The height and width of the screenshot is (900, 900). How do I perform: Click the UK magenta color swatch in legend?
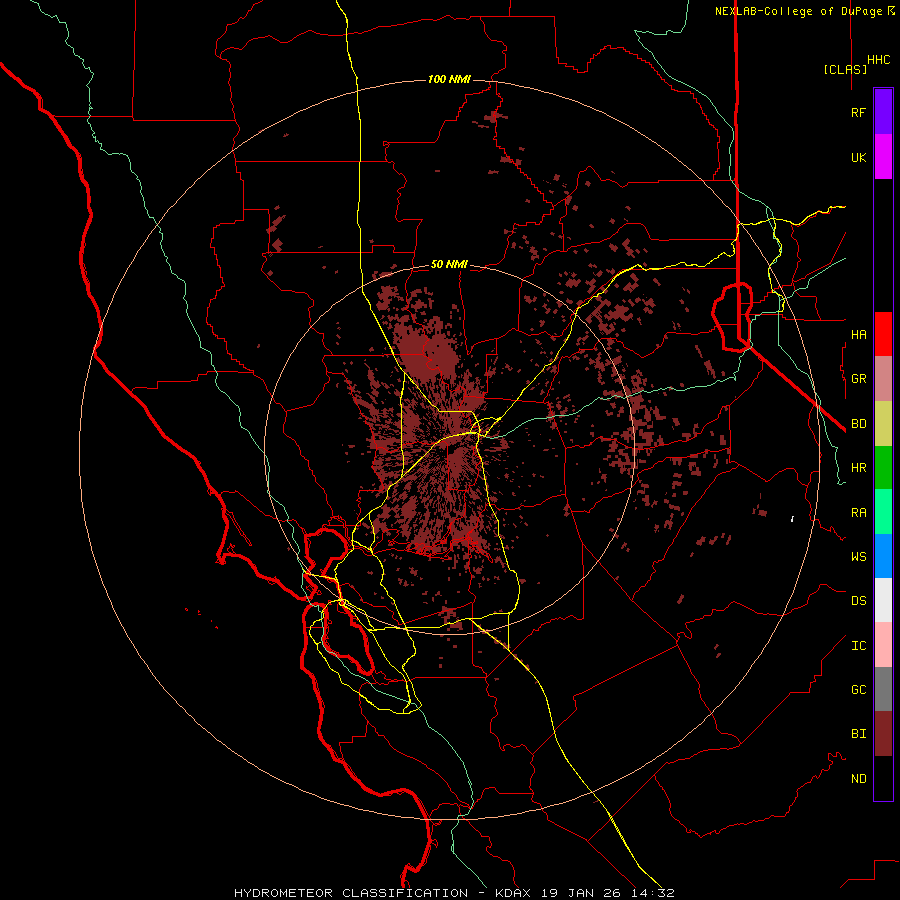[x=883, y=157]
